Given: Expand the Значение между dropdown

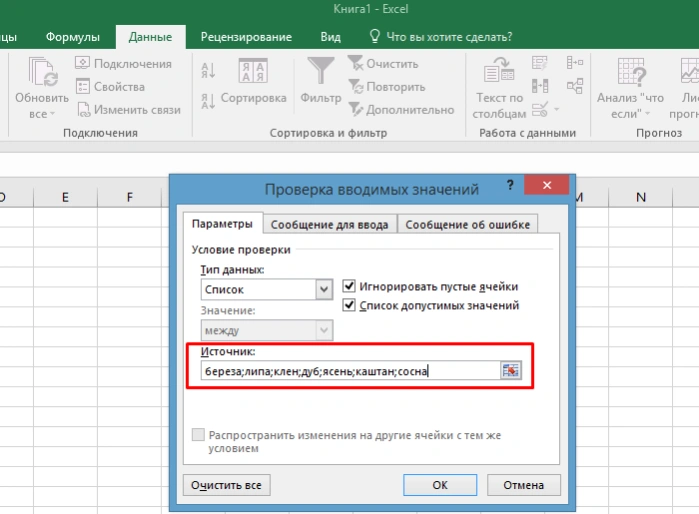Looking at the screenshot, I should [324, 330].
